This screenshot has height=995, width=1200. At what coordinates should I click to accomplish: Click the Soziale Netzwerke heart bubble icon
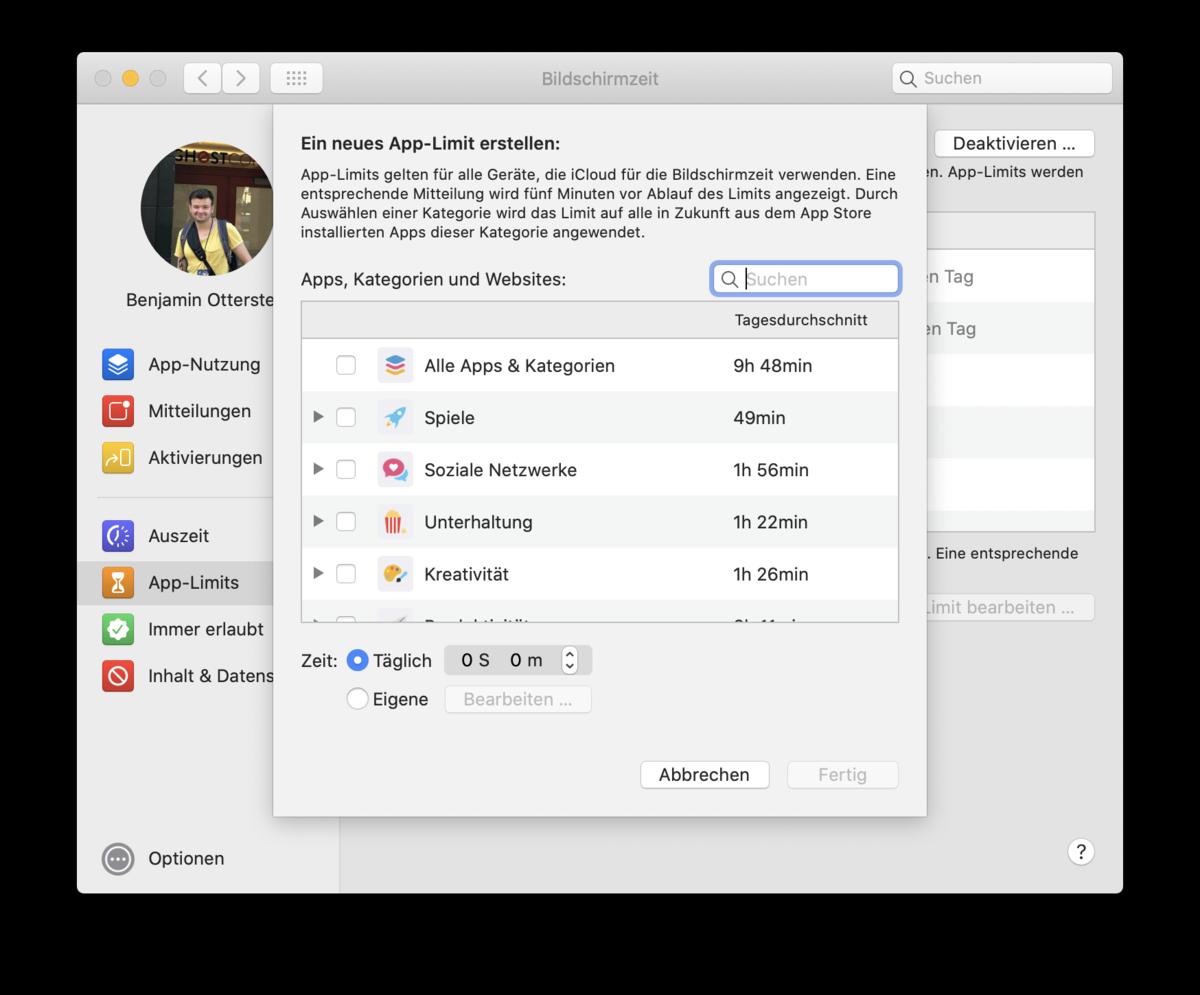point(395,469)
